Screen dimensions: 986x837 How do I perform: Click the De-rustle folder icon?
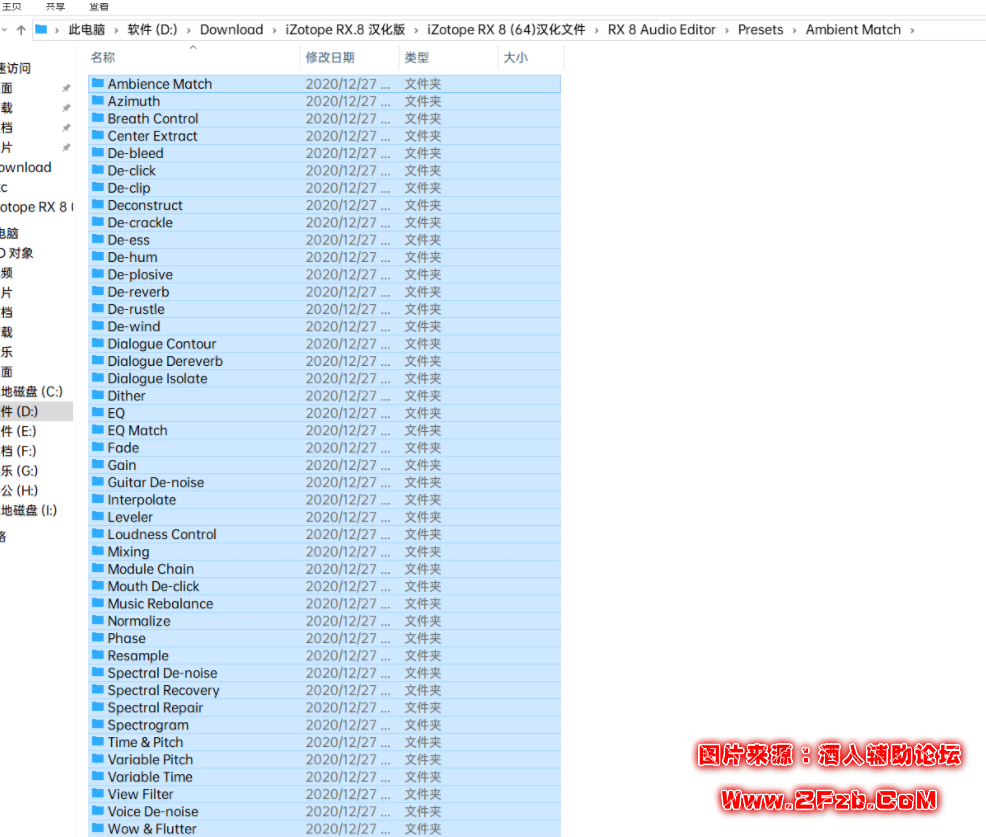coord(97,308)
